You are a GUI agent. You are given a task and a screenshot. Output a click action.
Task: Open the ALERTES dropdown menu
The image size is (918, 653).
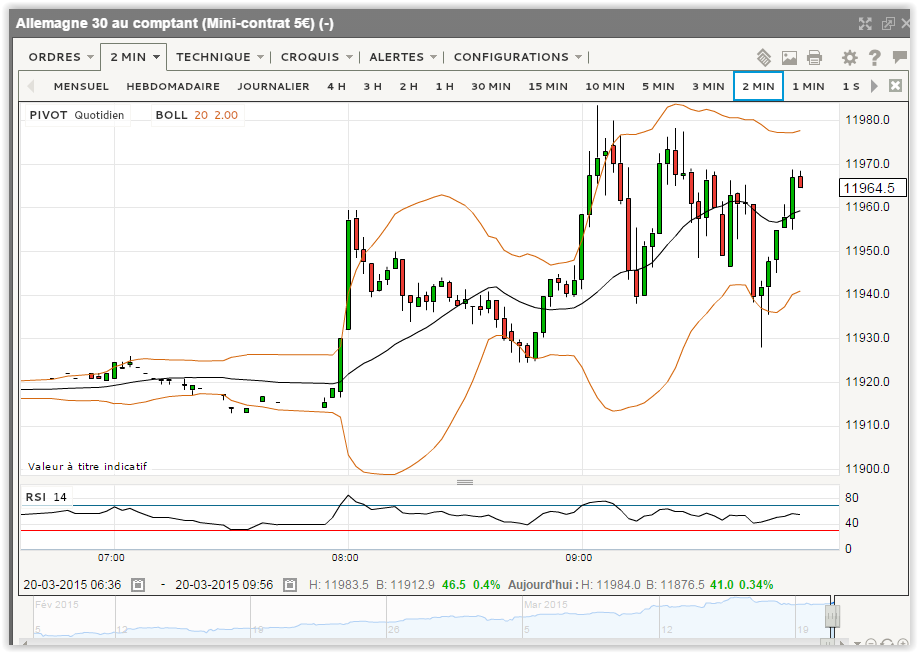pos(403,57)
